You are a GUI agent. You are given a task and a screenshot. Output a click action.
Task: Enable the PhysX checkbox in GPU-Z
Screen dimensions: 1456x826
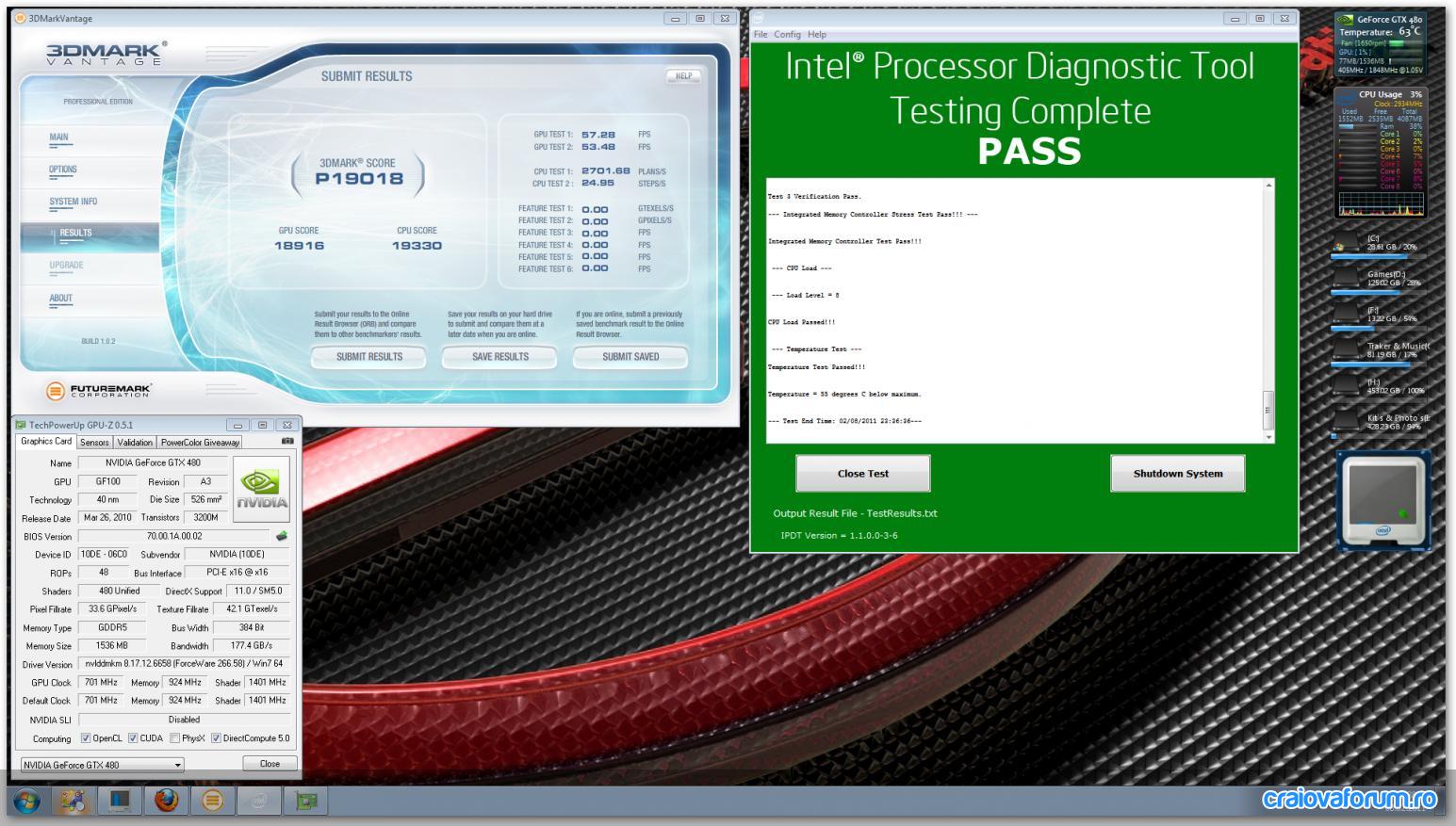(175, 738)
